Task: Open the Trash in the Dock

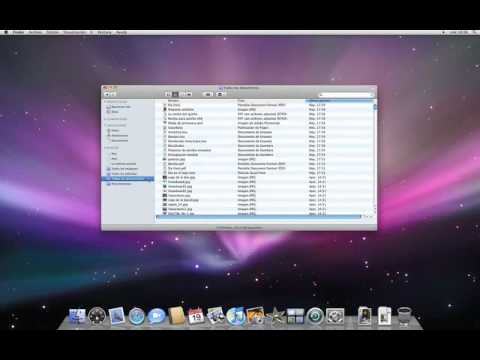Action: (x=404, y=316)
